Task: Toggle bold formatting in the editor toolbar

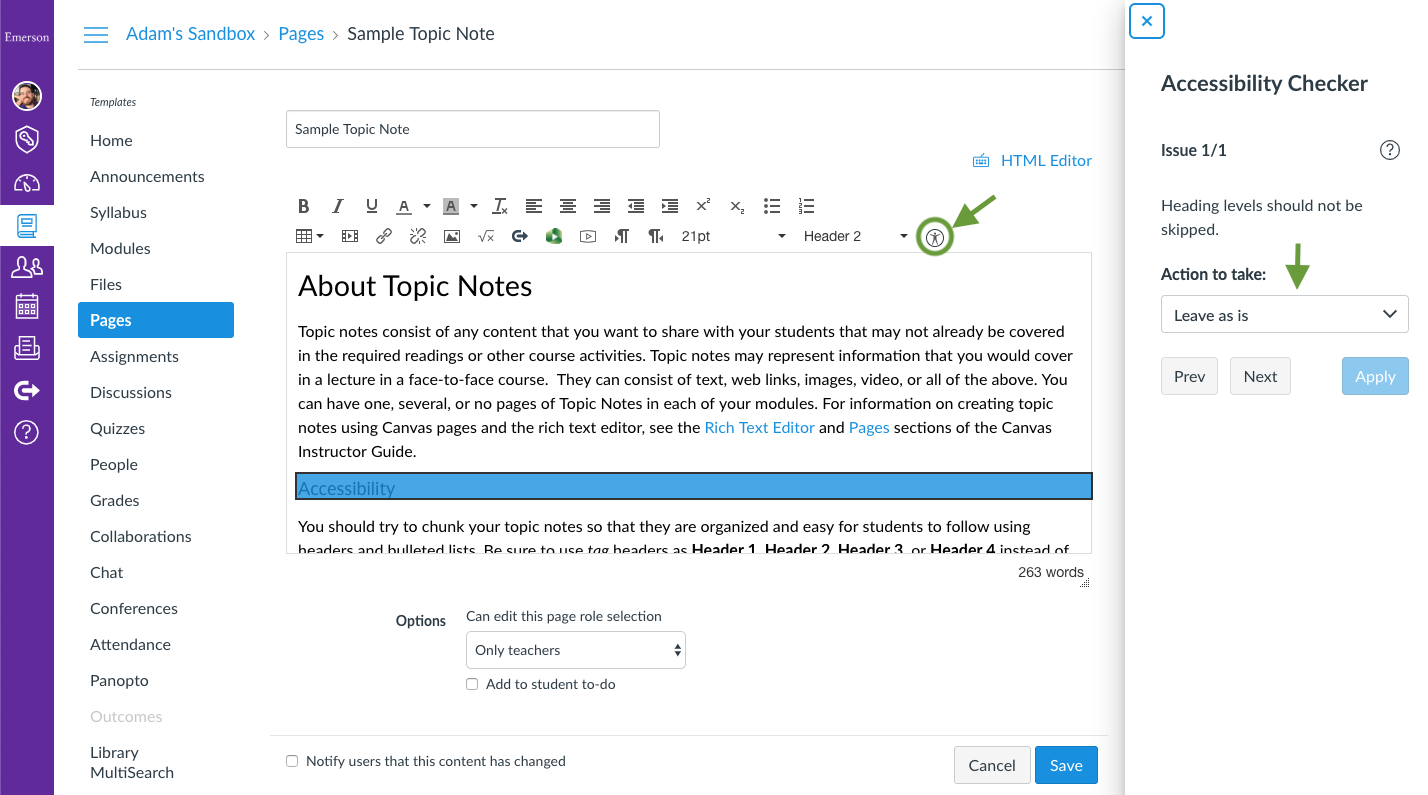Action: click(x=304, y=206)
